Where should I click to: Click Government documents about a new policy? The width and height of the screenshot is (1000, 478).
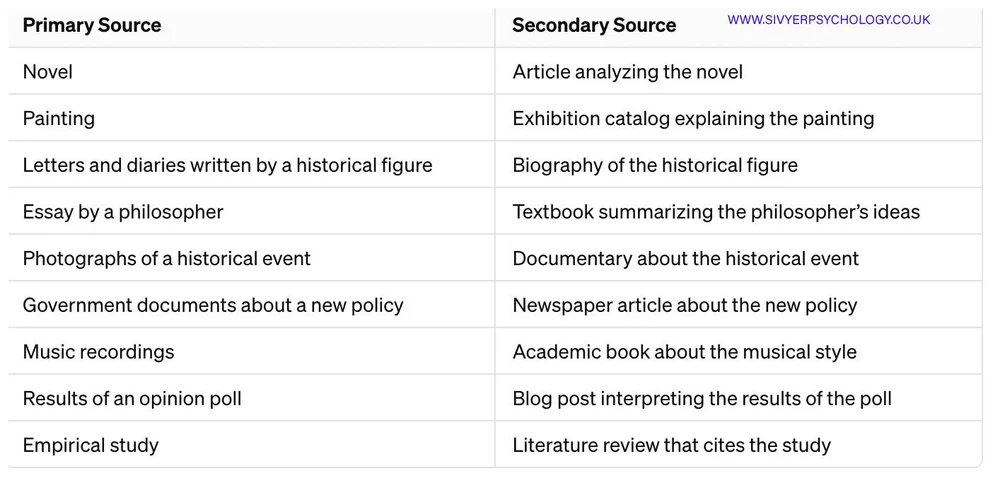point(213,305)
